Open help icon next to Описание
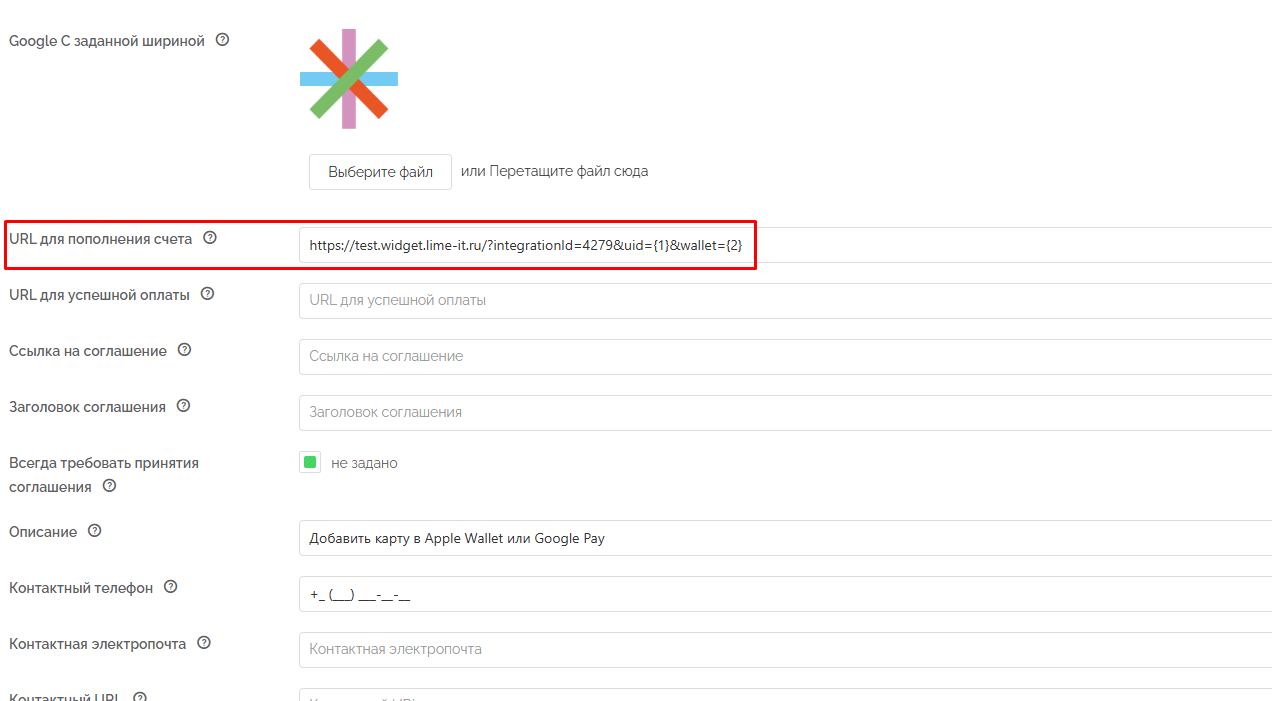 pyautogui.click(x=95, y=531)
